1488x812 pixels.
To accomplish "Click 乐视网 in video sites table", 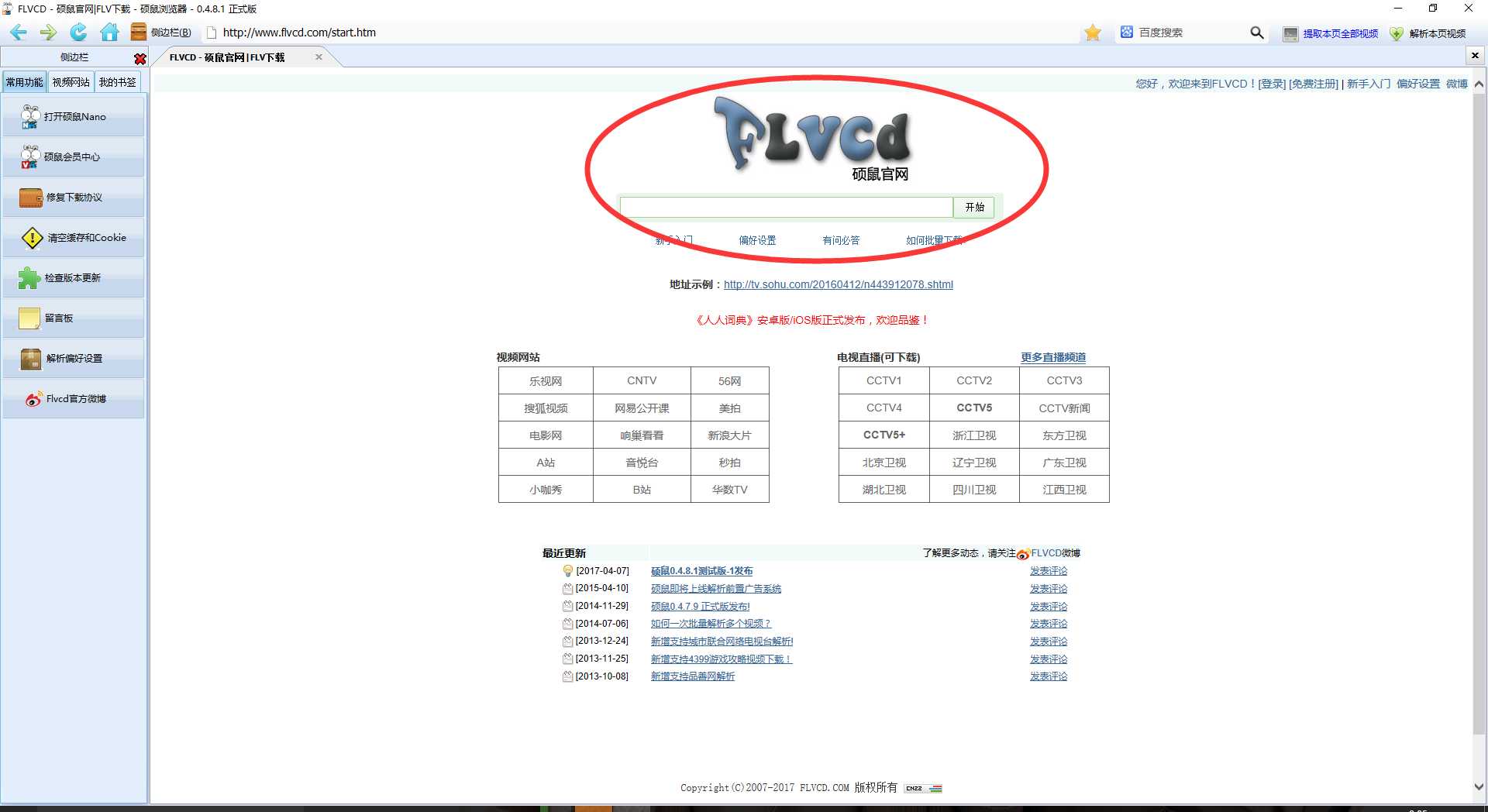I will [546, 380].
